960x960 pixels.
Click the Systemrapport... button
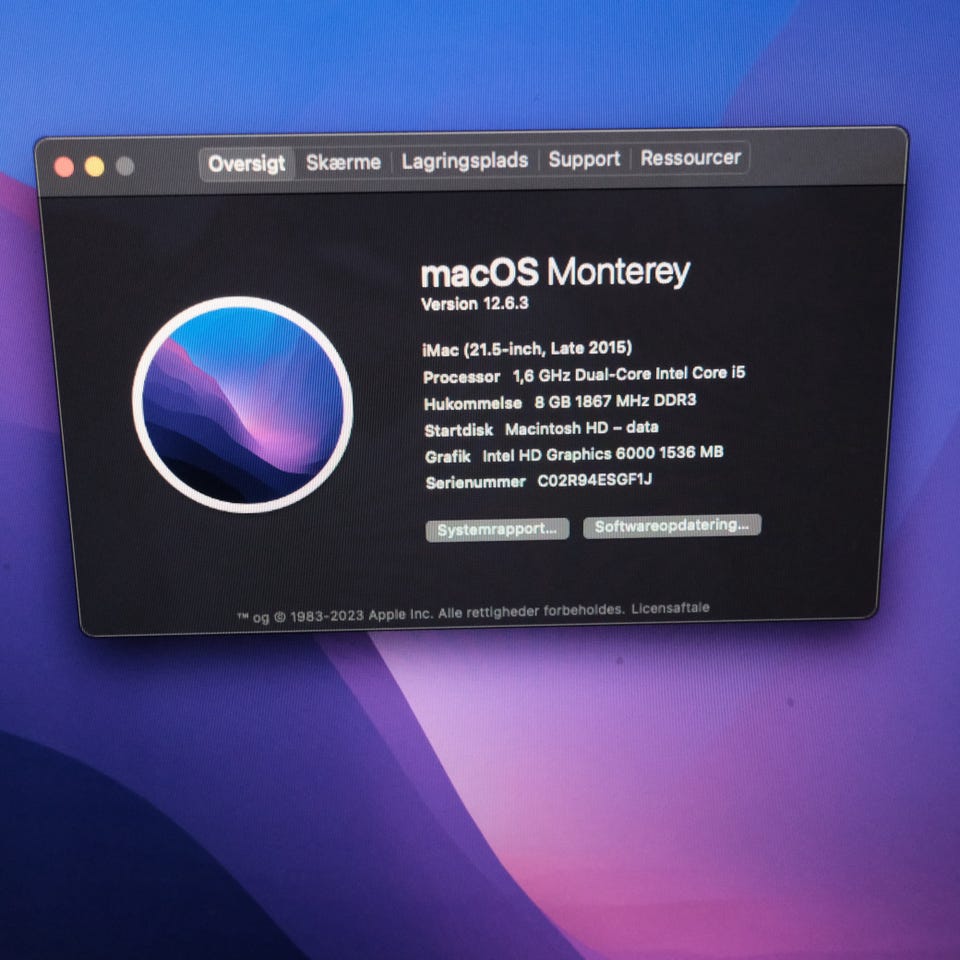(x=497, y=529)
